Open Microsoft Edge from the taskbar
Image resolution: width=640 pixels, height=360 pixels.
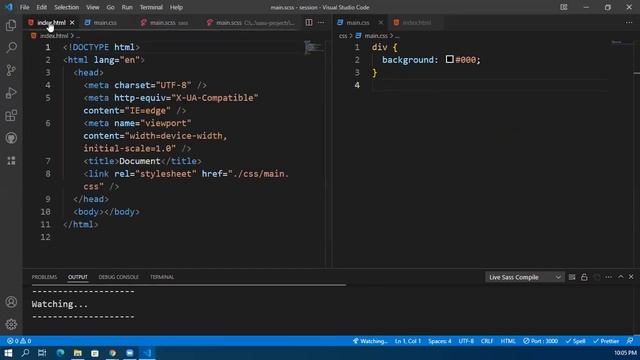click(x=60, y=353)
